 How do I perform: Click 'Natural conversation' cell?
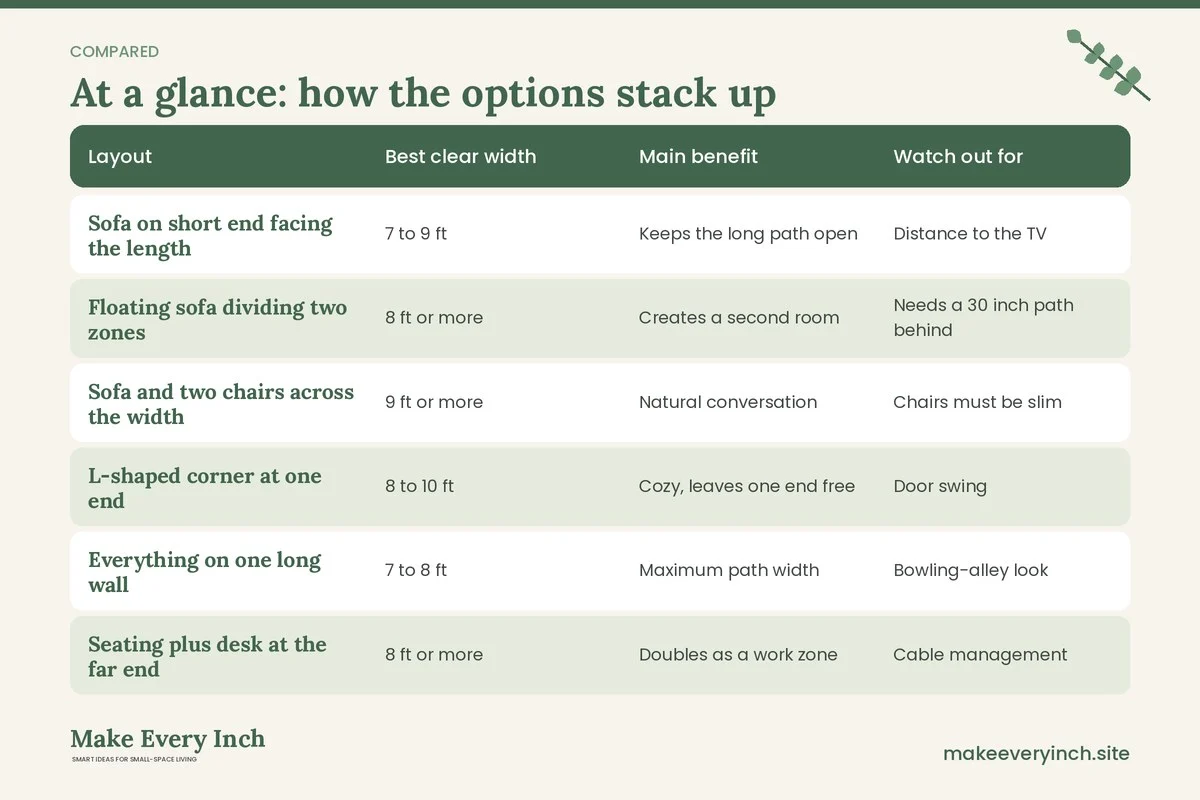click(x=728, y=402)
